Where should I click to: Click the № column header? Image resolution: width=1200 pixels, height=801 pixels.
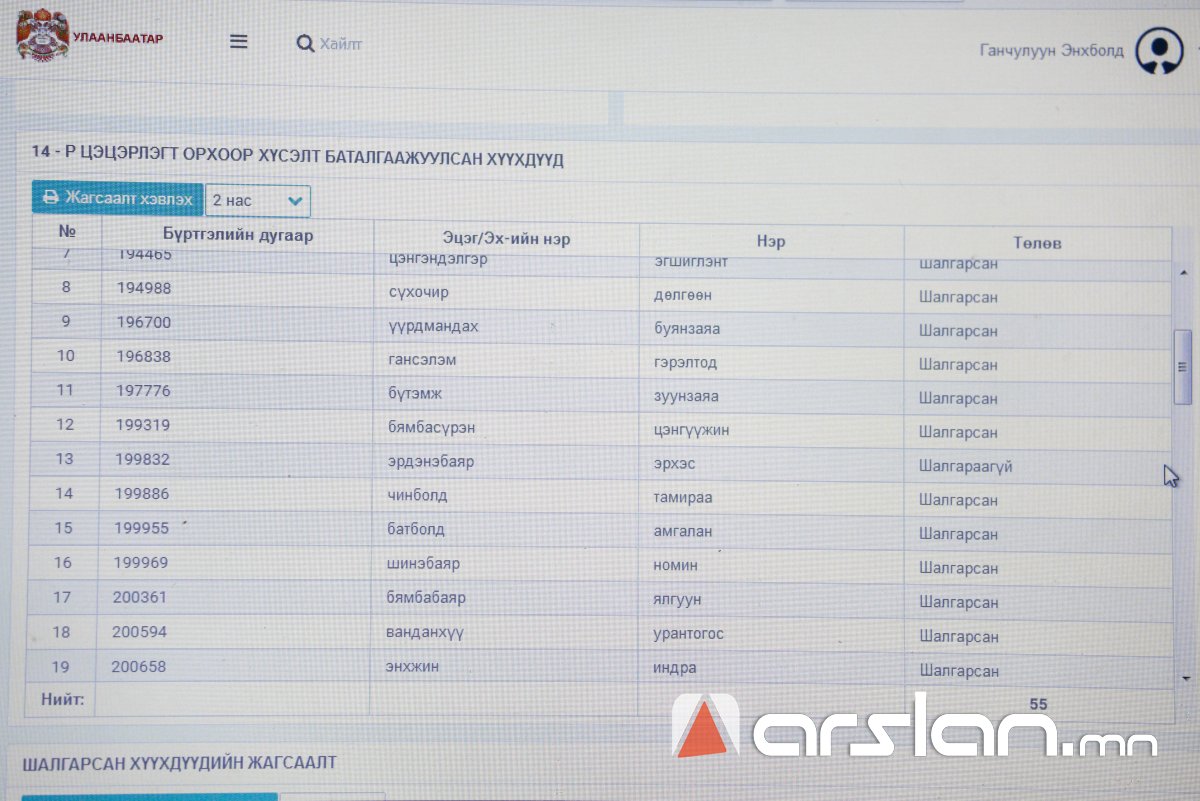tap(67, 232)
